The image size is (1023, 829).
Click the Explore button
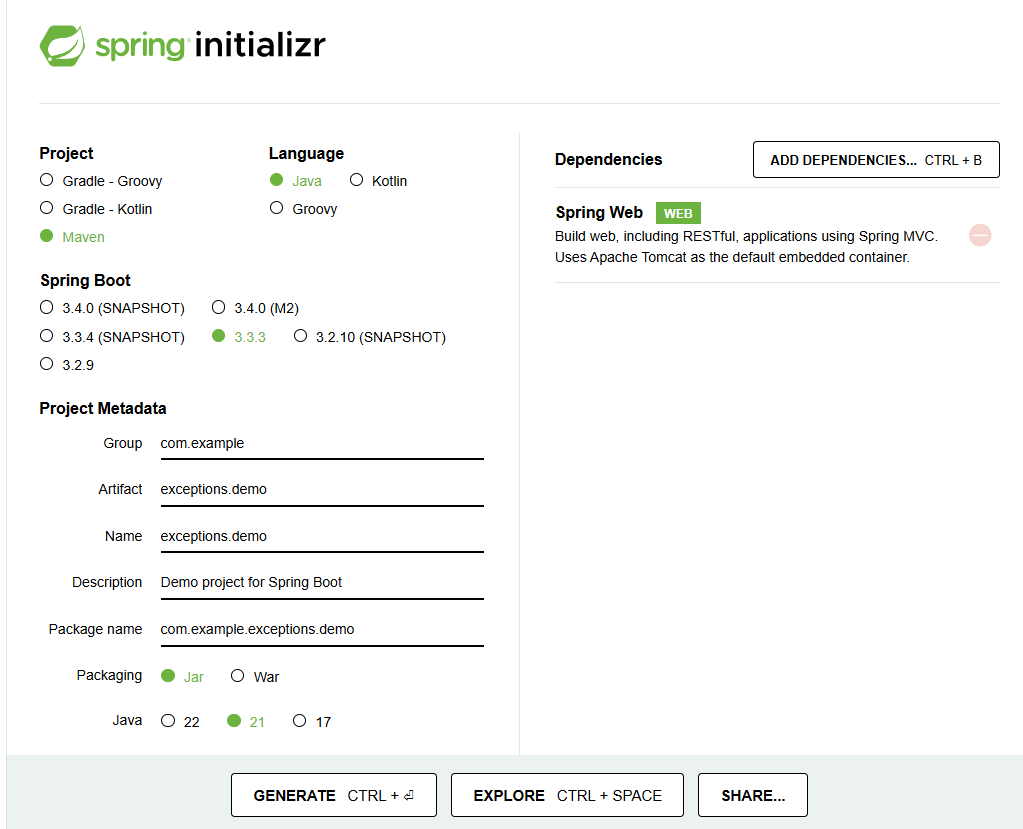click(567, 795)
